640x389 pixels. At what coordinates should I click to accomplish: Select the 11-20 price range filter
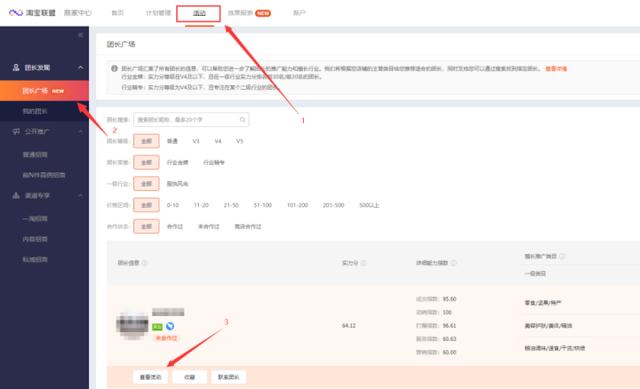pos(201,205)
